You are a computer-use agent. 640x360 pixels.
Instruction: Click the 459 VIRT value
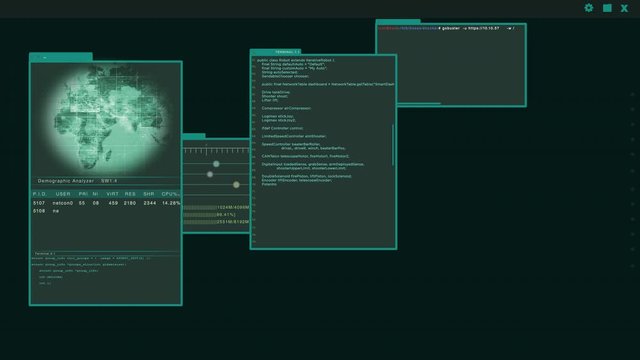(x=113, y=203)
